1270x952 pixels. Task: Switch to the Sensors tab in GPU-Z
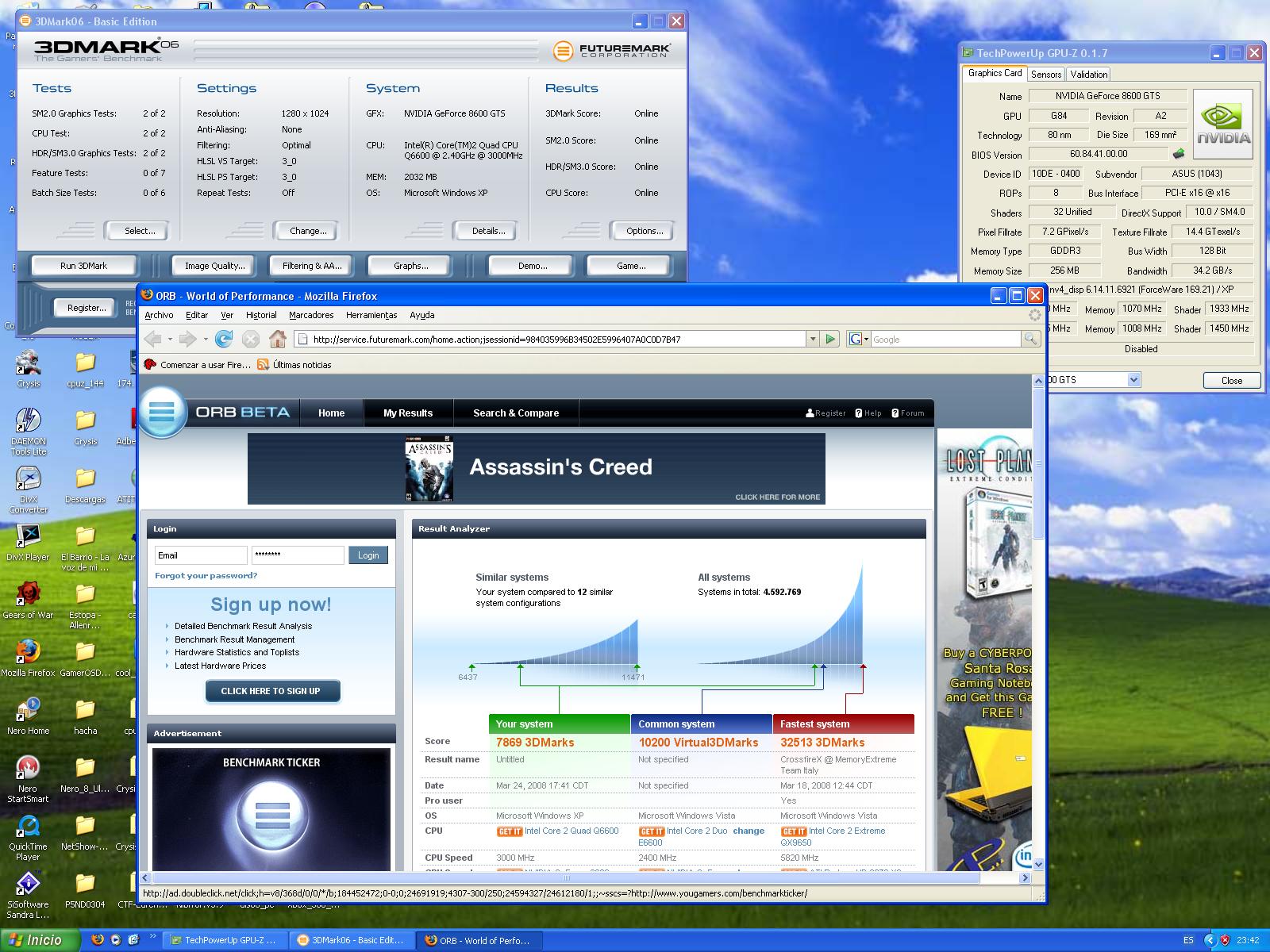tap(1046, 74)
